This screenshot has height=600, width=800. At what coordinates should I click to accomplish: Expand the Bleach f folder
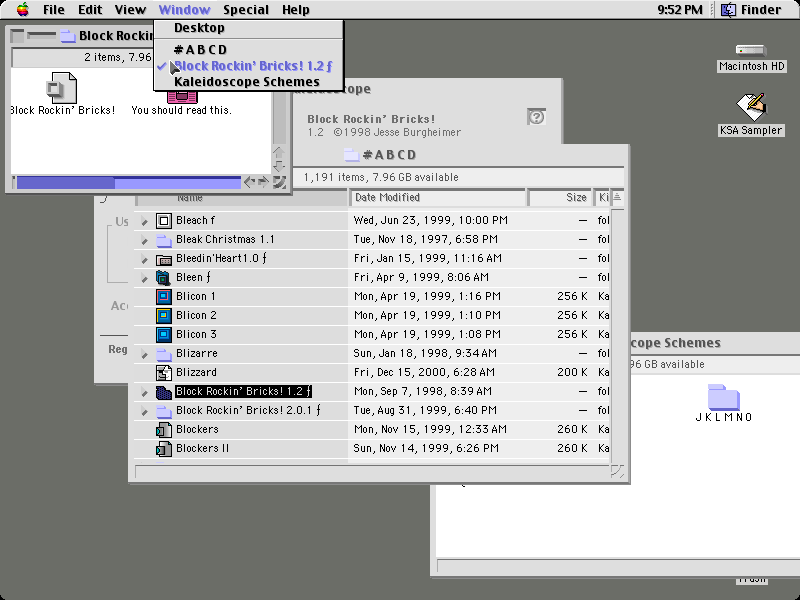(144, 221)
